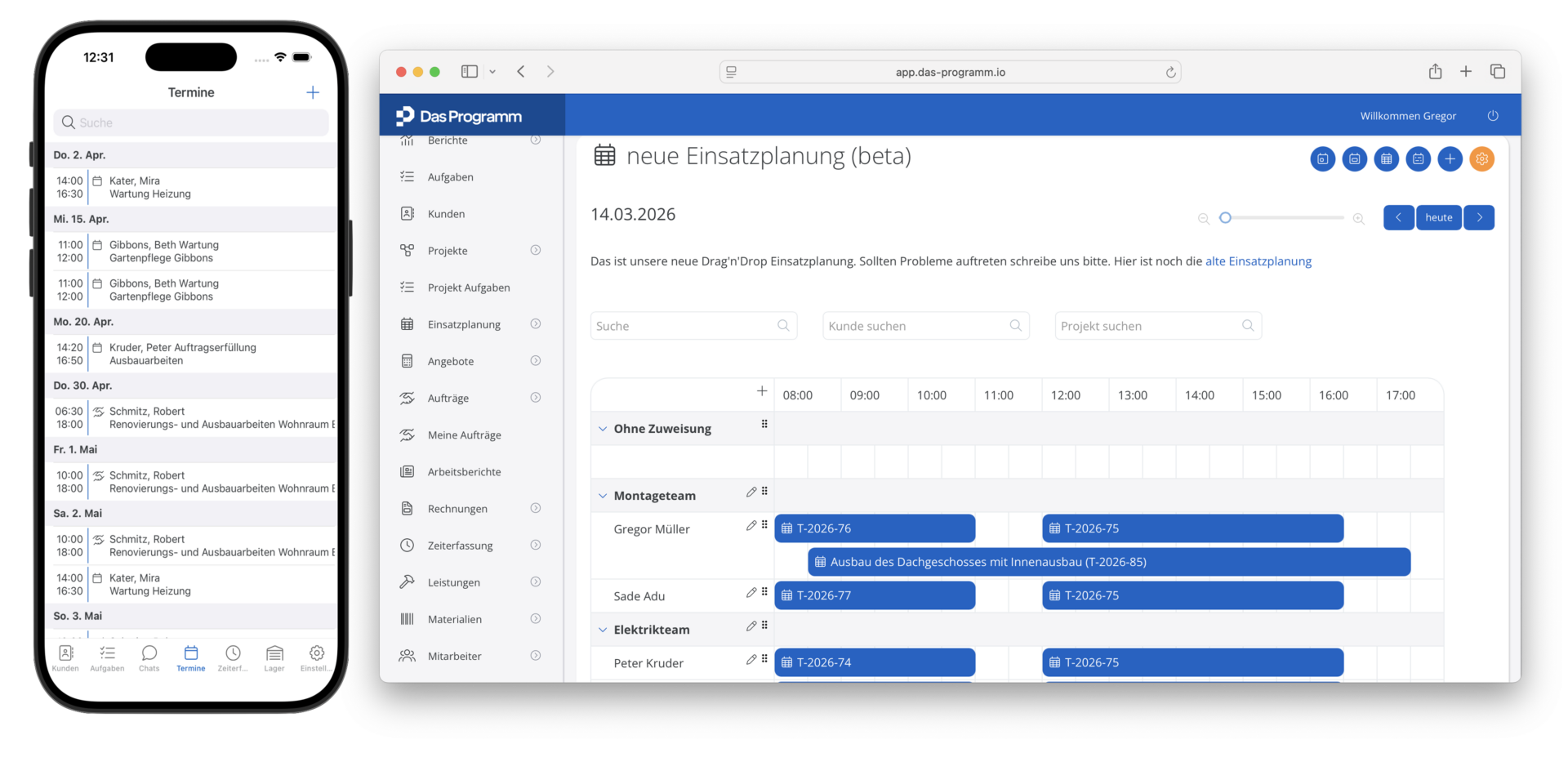Viewport: 1568px width, 762px height.
Task: Open Mitarbeiter from the sidebar menu
Action: pyautogui.click(x=408, y=655)
